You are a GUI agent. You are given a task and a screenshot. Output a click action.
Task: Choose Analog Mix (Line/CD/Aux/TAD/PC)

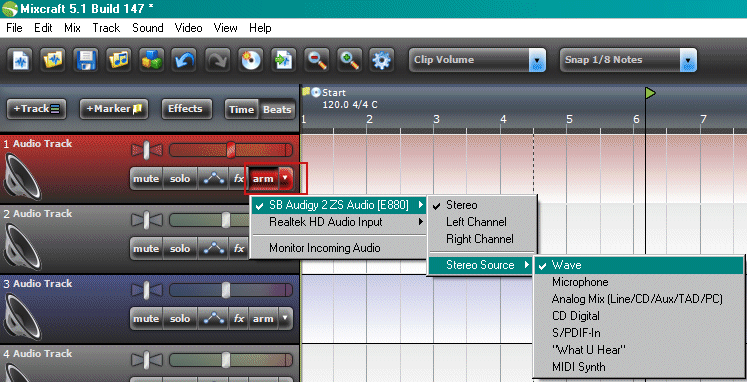638,299
